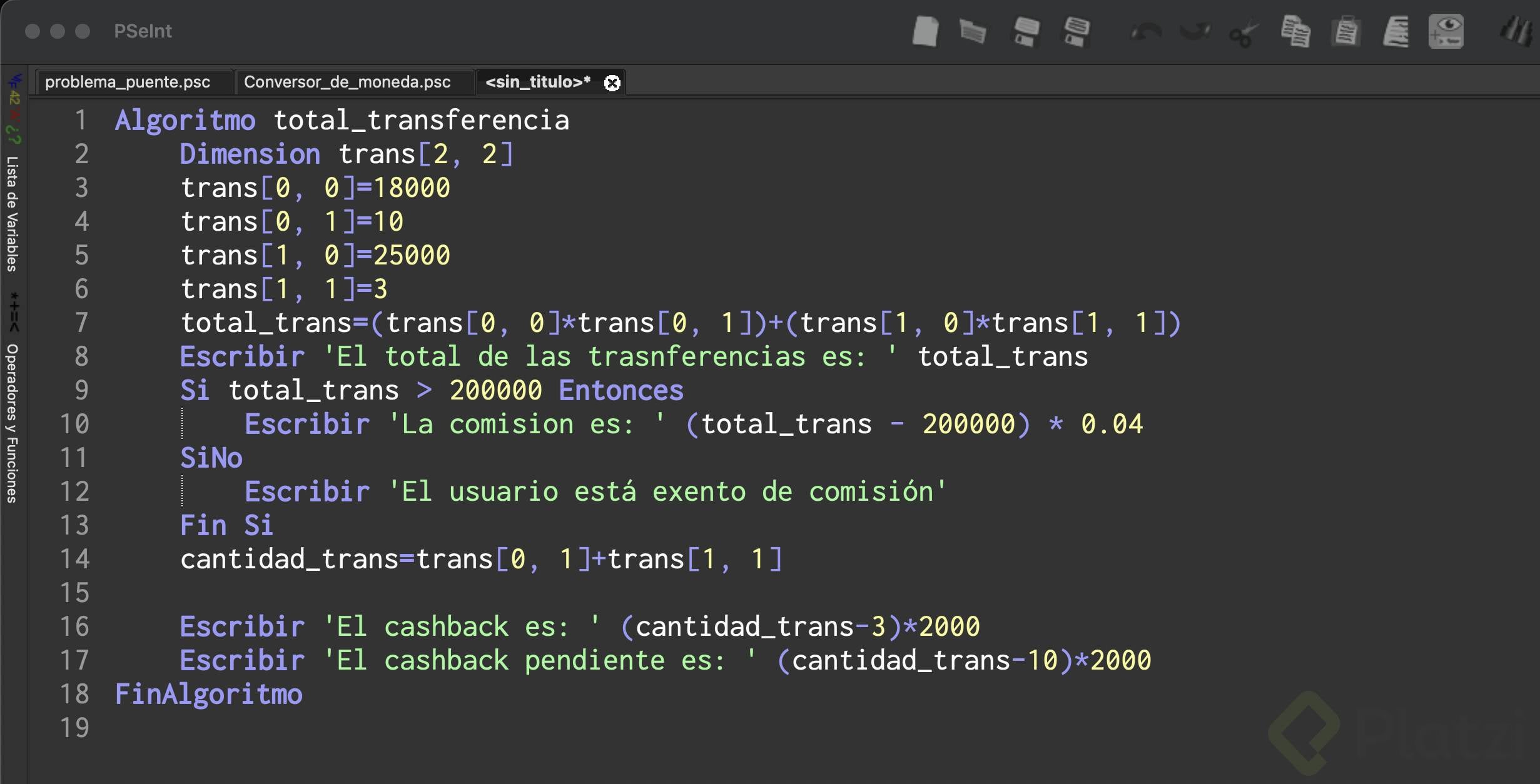Click line number 9 in the margin
Image resolution: width=1540 pixels, height=784 pixels.
pos(81,390)
